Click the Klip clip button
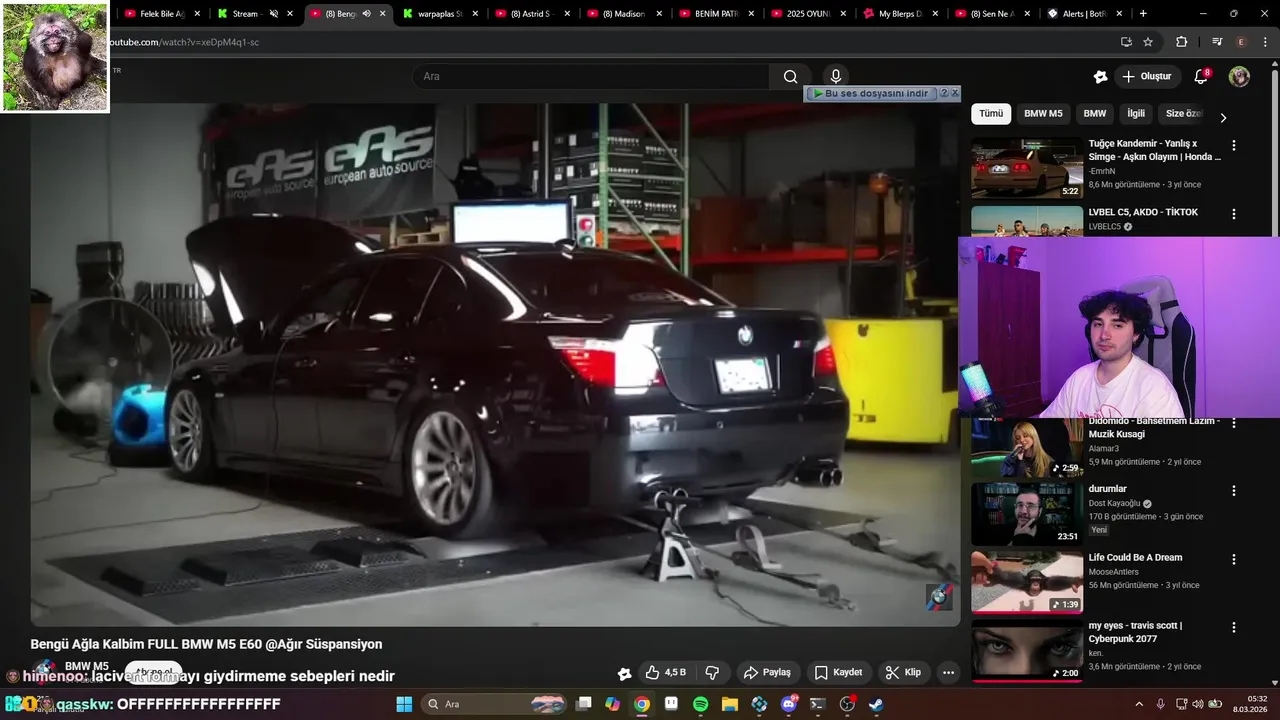This screenshot has width=1280, height=720. click(x=903, y=672)
